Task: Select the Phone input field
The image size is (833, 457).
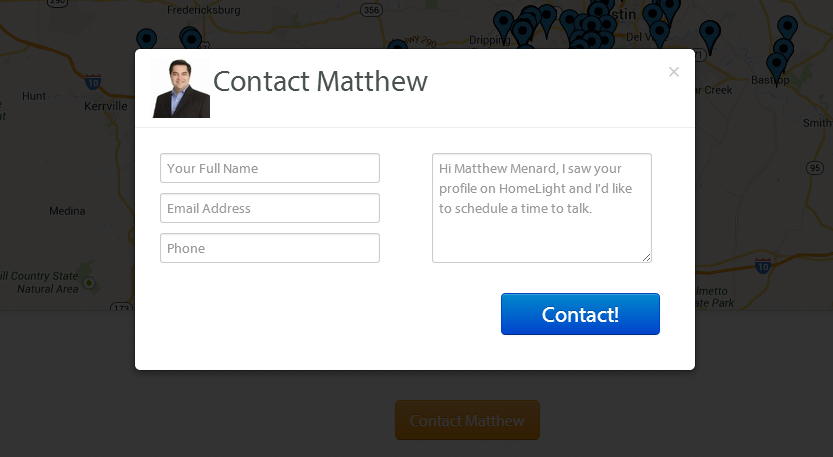Action: click(x=270, y=248)
